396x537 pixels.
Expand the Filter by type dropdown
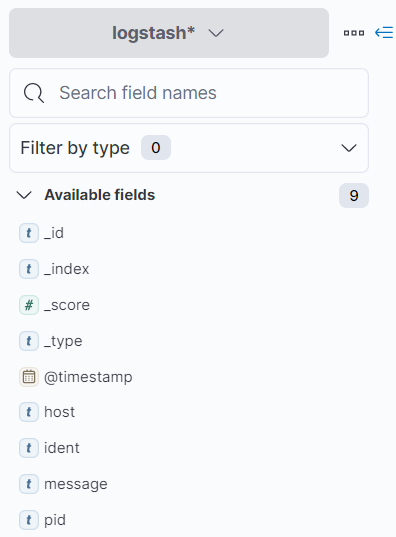click(x=189, y=148)
